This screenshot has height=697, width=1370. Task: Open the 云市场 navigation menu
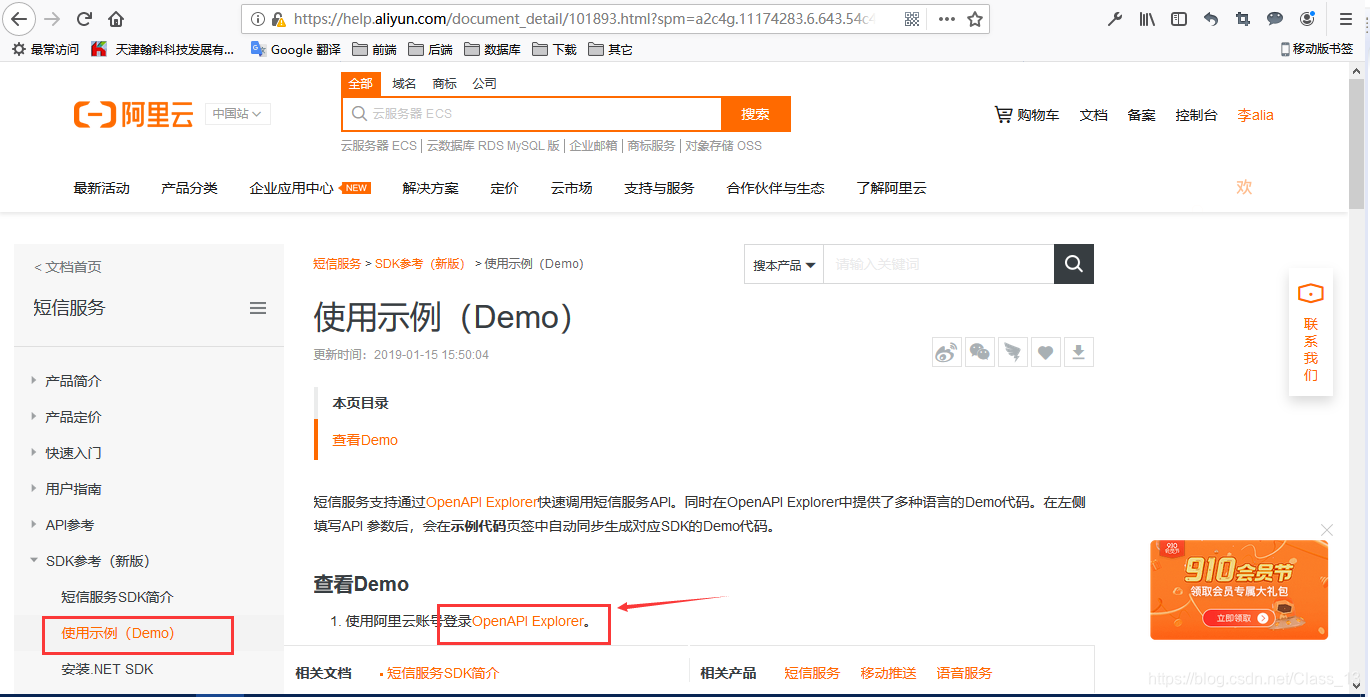click(x=571, y=188)
